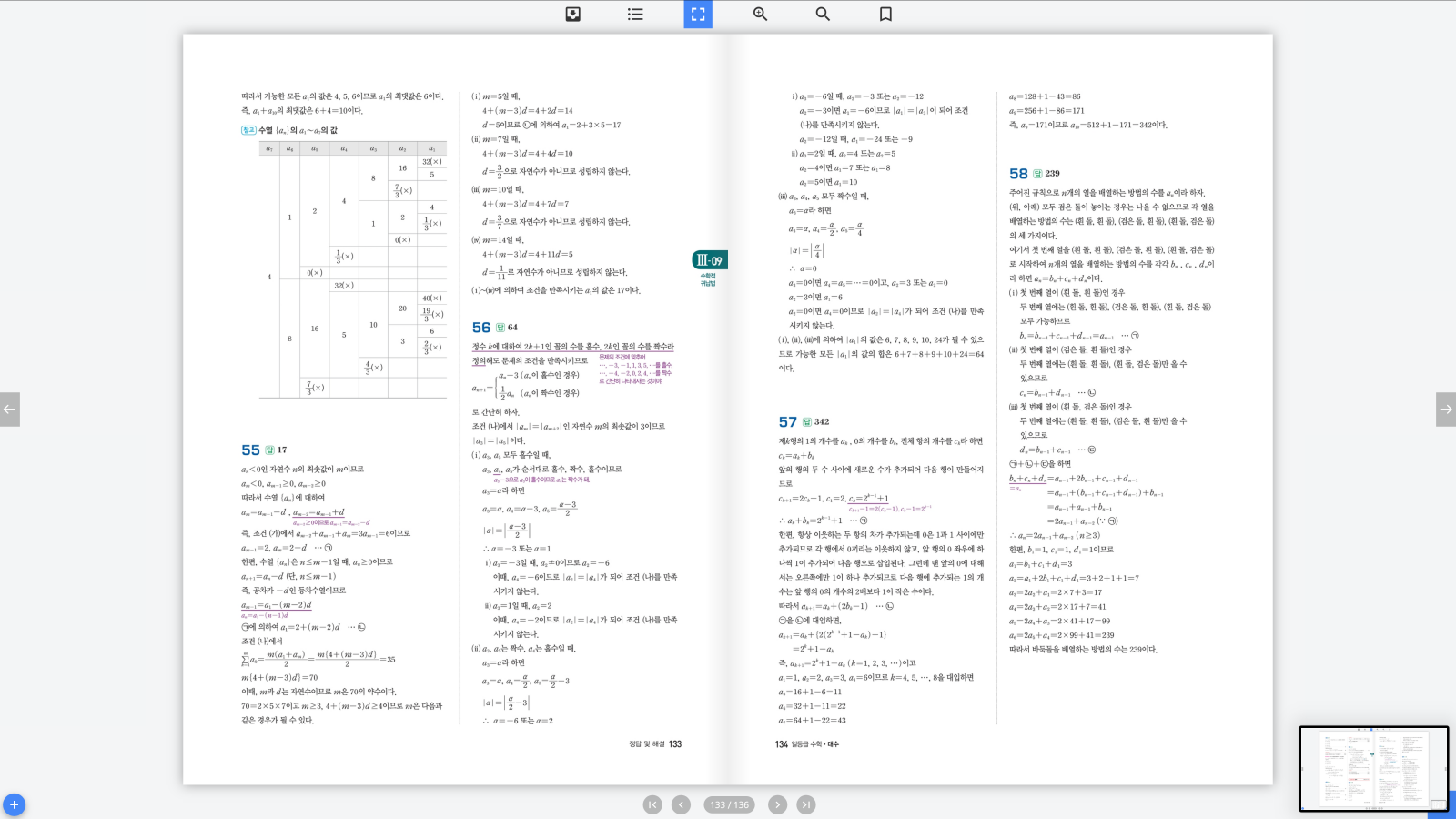1456x819 pixels.
Task: Click the gray right-arrow tab beside the pages
Action: pos(1445,409)
